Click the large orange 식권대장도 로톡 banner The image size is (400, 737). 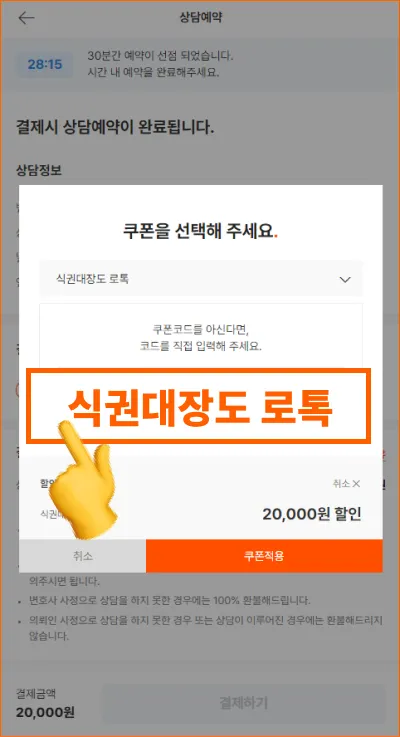click(x=198, y=406)
